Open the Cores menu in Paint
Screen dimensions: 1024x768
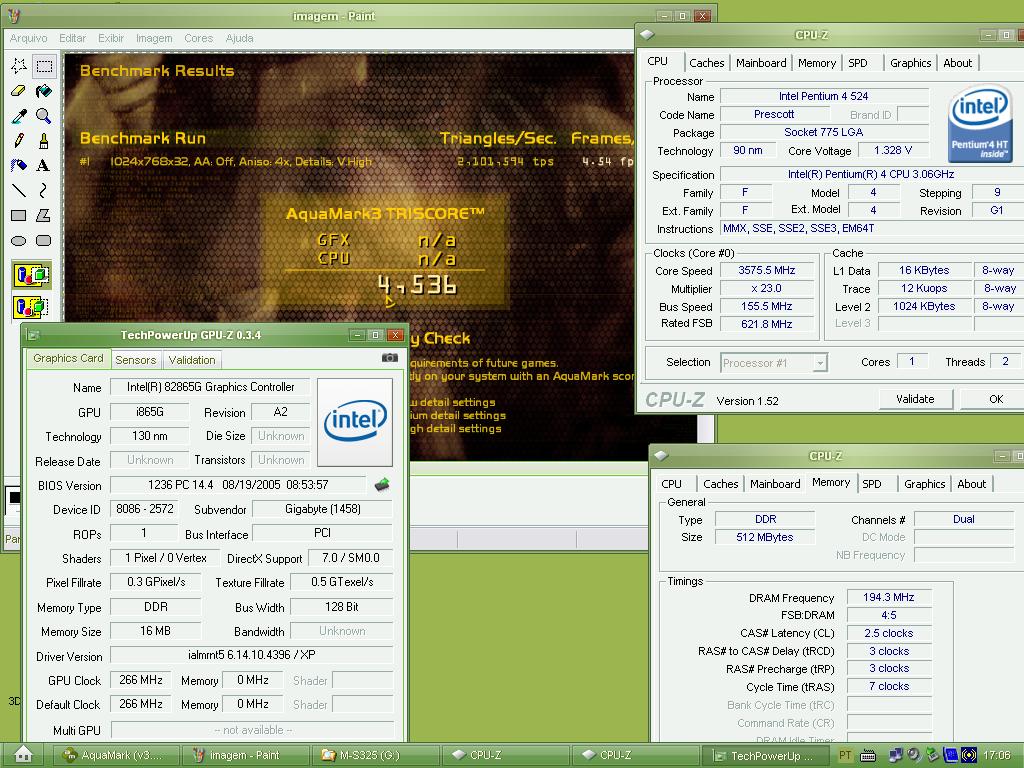pyautogui.click(x=199, y=38)
